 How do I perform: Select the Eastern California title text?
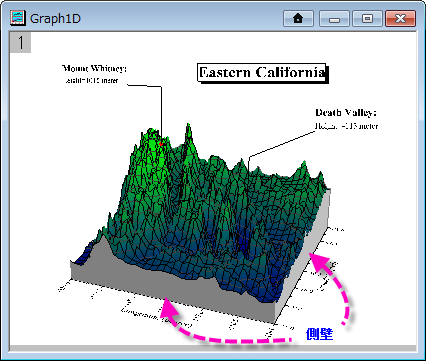coord(262,73)
